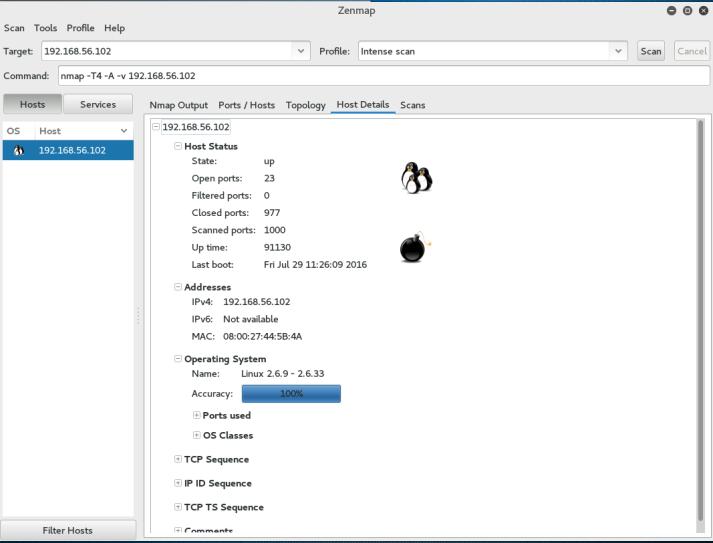Open the Filter Hosts button
This screenshot has width=713, height=543.
[68, 530]
